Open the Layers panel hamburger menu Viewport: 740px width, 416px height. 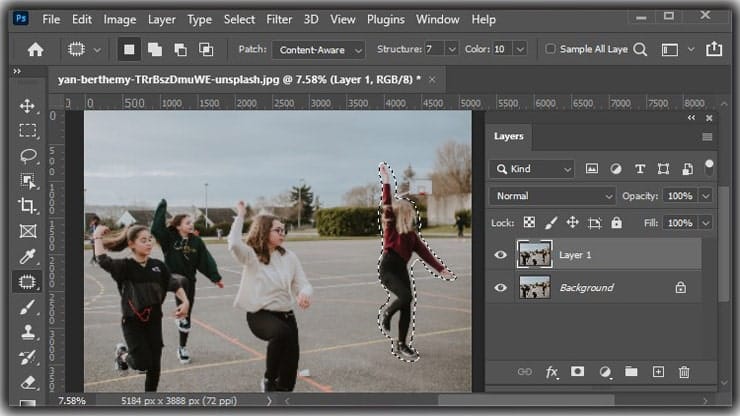coord(707,137)
